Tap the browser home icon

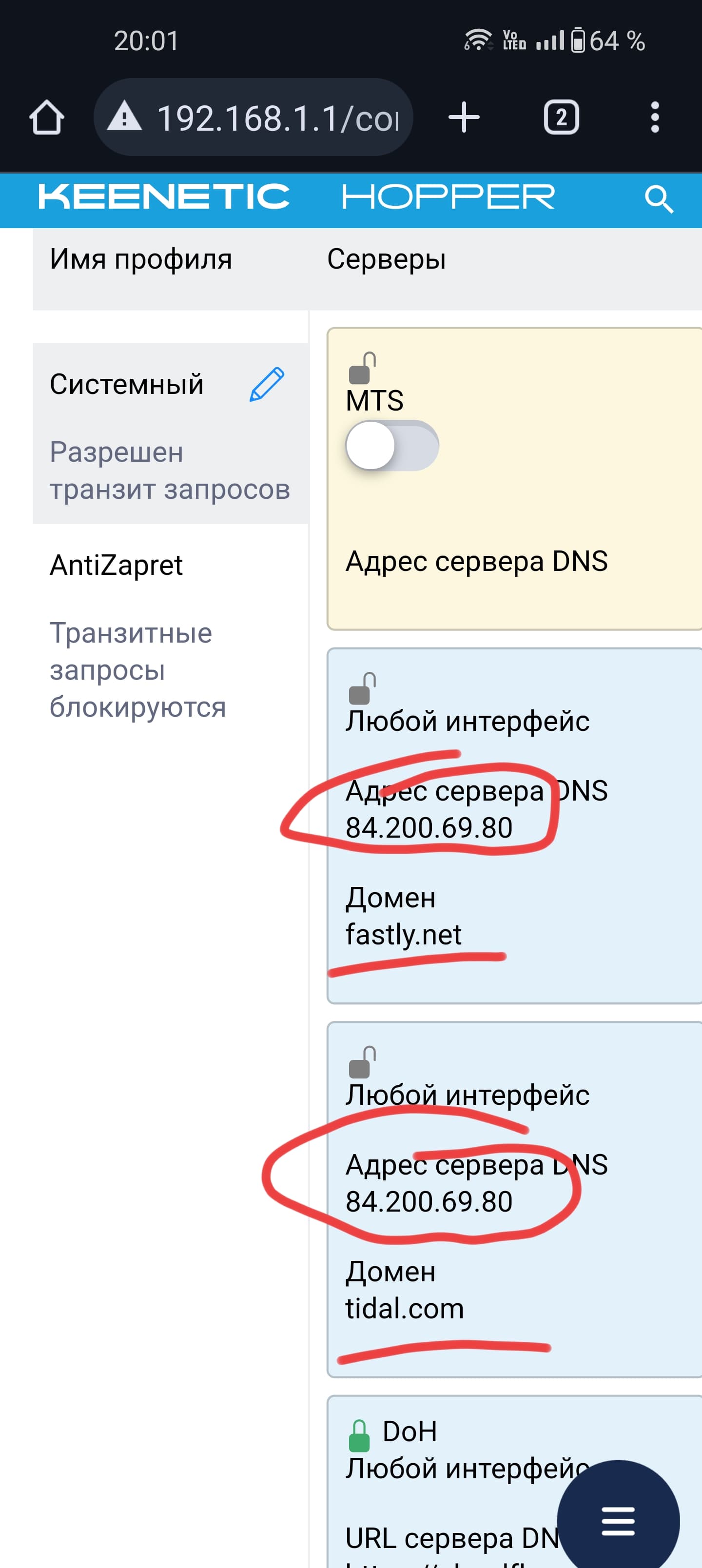tap(47, 117)
